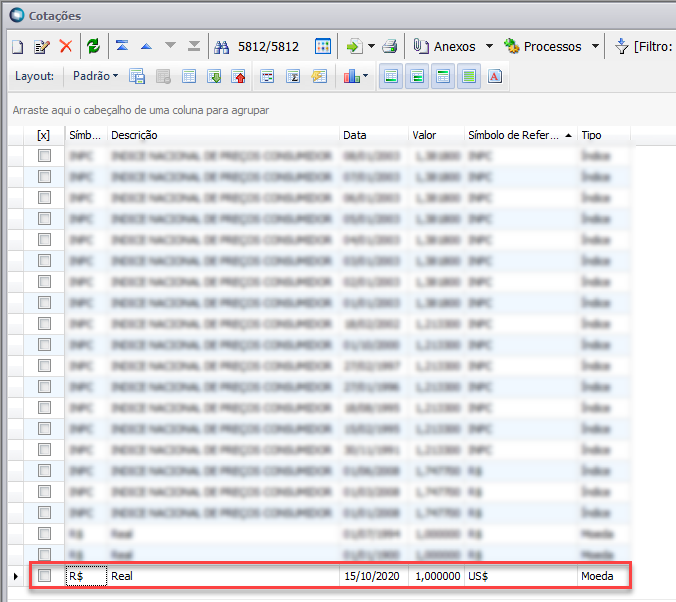Open search with the binoculars icon

tap(222, 47)
